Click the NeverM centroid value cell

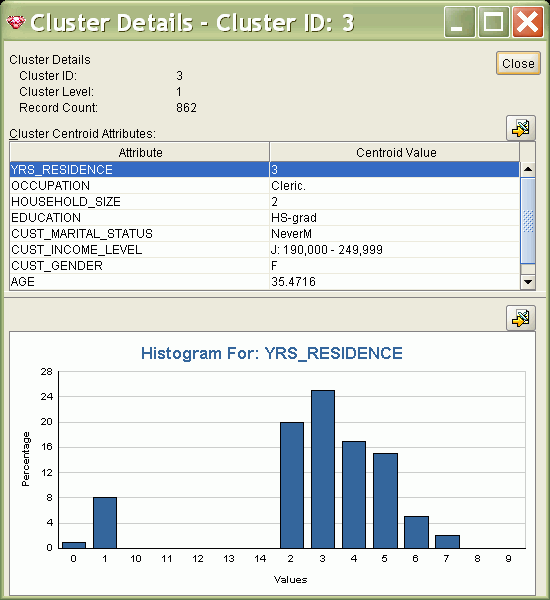click(395, 233)
